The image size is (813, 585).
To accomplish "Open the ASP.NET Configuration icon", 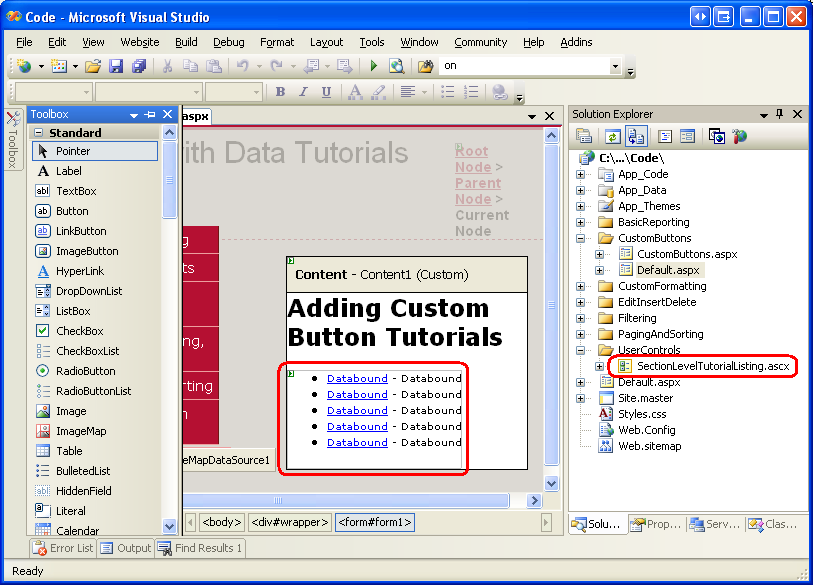I will tap(740, 137).
